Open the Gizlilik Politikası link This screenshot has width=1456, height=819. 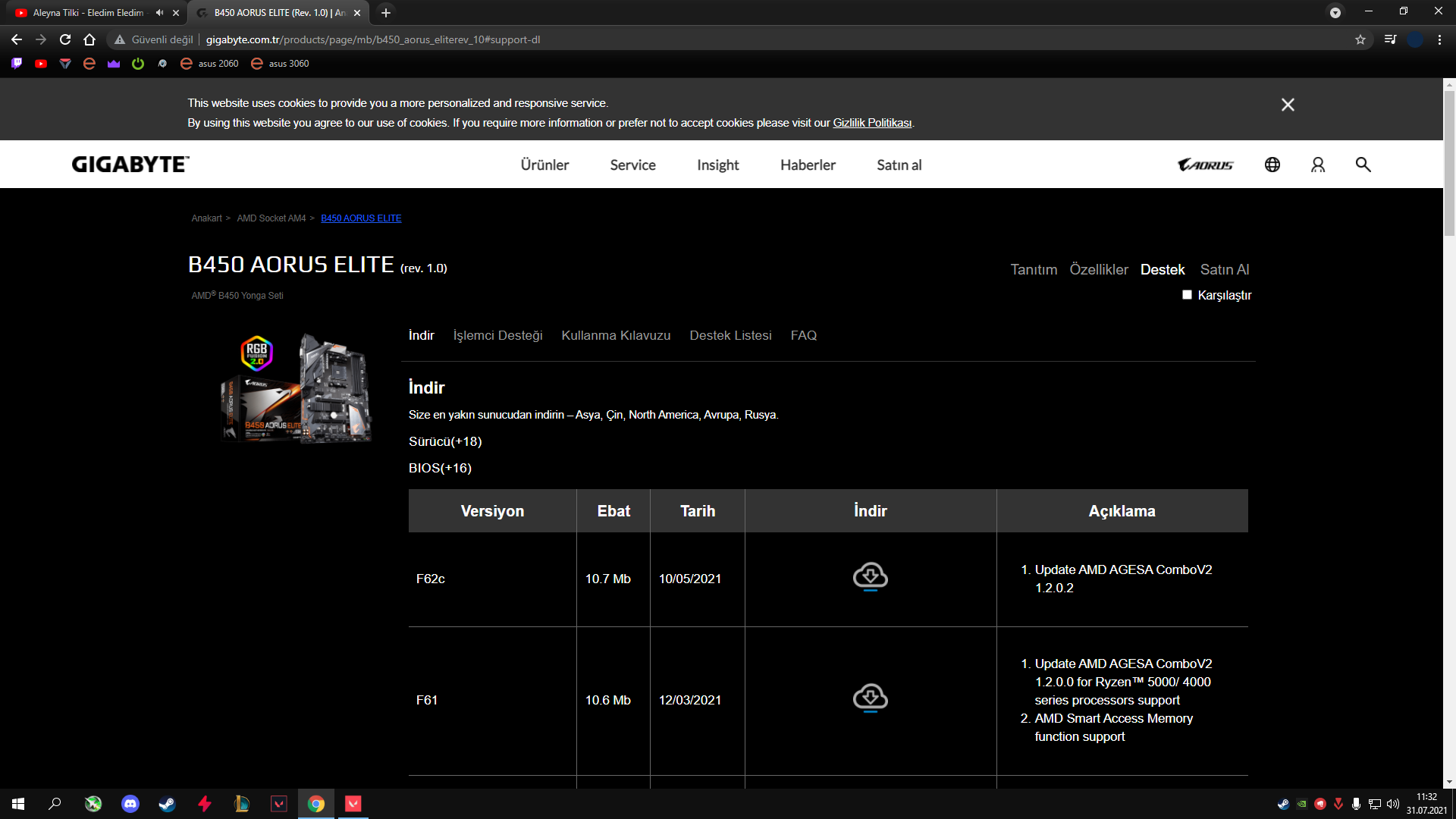coord(871,123)
